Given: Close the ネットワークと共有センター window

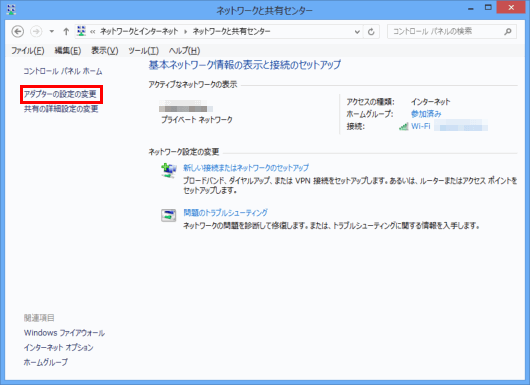Looking at the screenshot, I should click(511, 7).
